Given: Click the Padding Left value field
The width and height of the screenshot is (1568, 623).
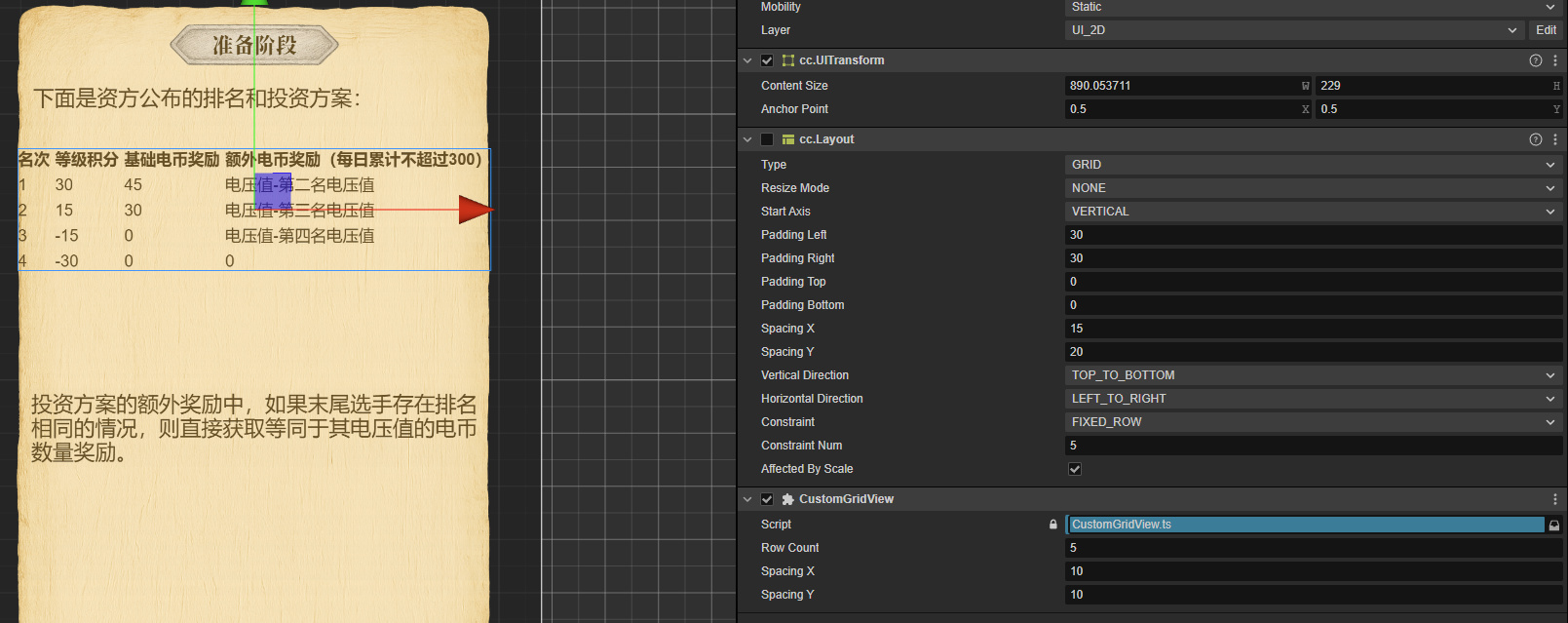Looking at the screenshot, I should tap(1314, 235).
